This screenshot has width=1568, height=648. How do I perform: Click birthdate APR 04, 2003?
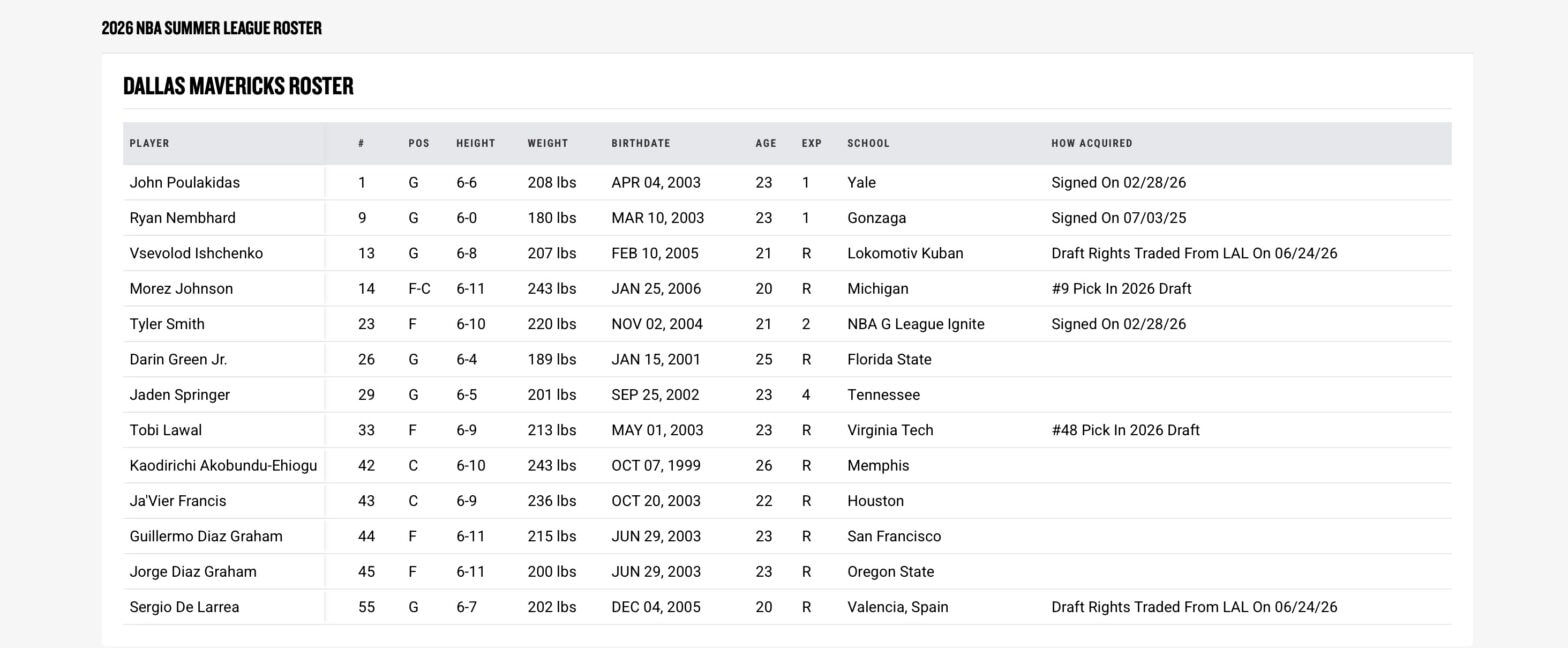point(656,183)
